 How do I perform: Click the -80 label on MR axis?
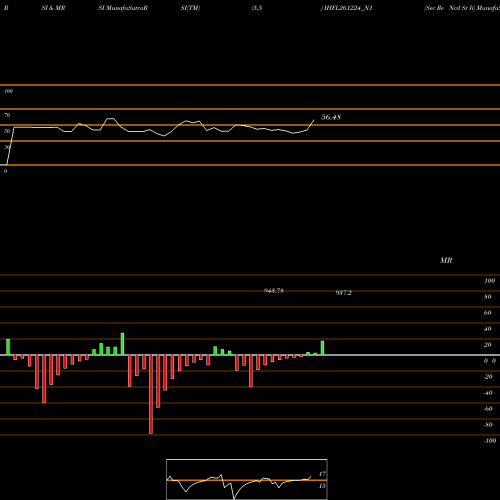click(488, 425)
